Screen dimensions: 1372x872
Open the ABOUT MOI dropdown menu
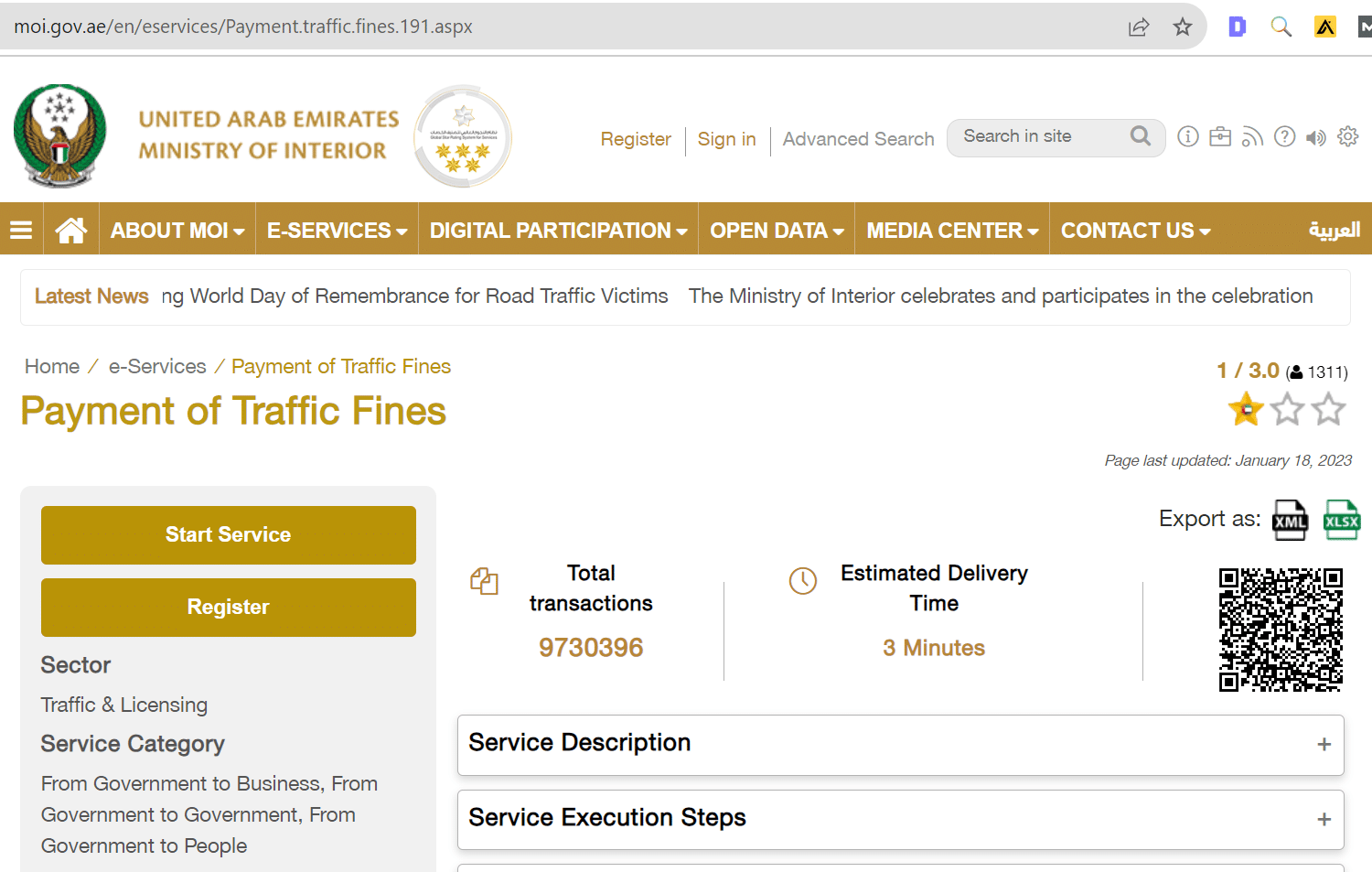[x=177, y=231]
